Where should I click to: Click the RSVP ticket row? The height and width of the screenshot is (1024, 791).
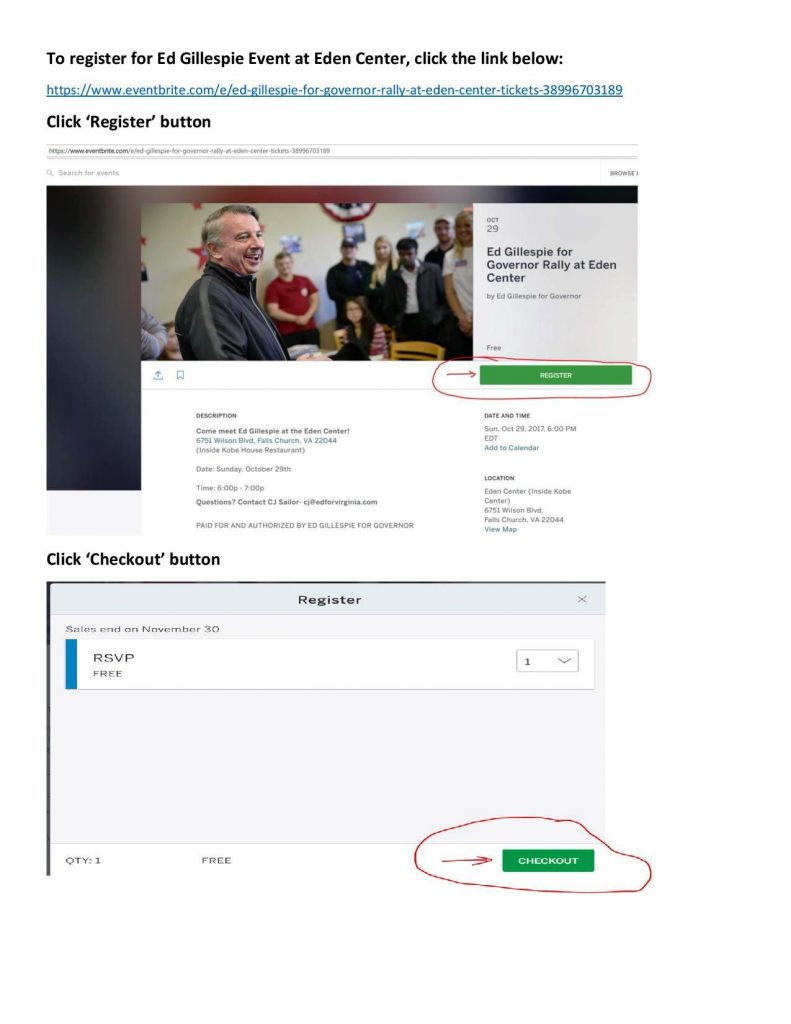pos(330,664)
